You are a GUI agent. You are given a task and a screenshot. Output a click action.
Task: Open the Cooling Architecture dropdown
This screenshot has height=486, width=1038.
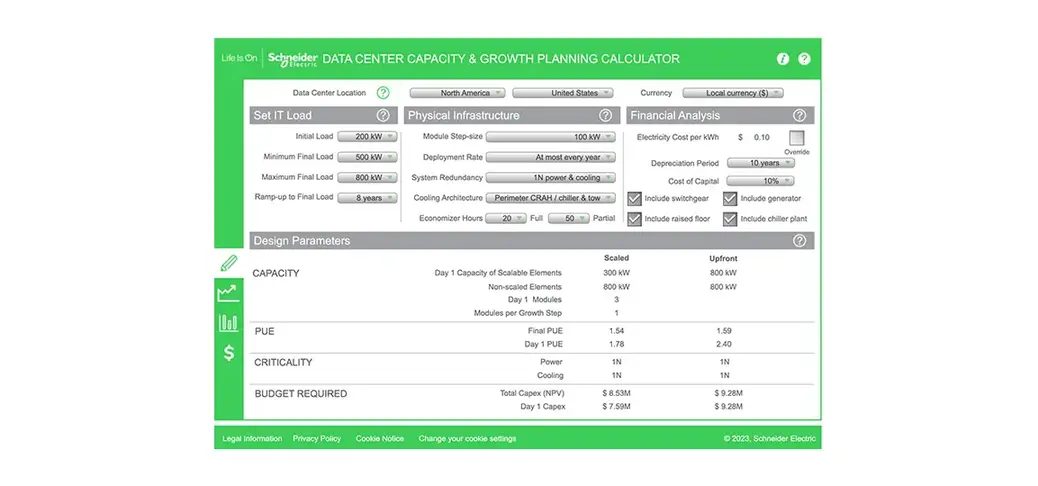[x=551, y=198]
